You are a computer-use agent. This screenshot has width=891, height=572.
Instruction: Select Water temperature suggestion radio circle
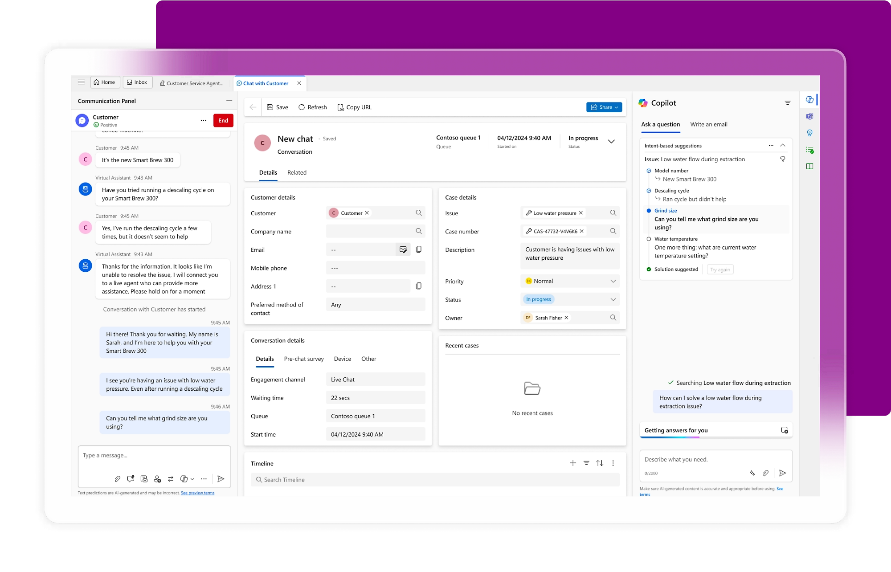pos(649,240)
